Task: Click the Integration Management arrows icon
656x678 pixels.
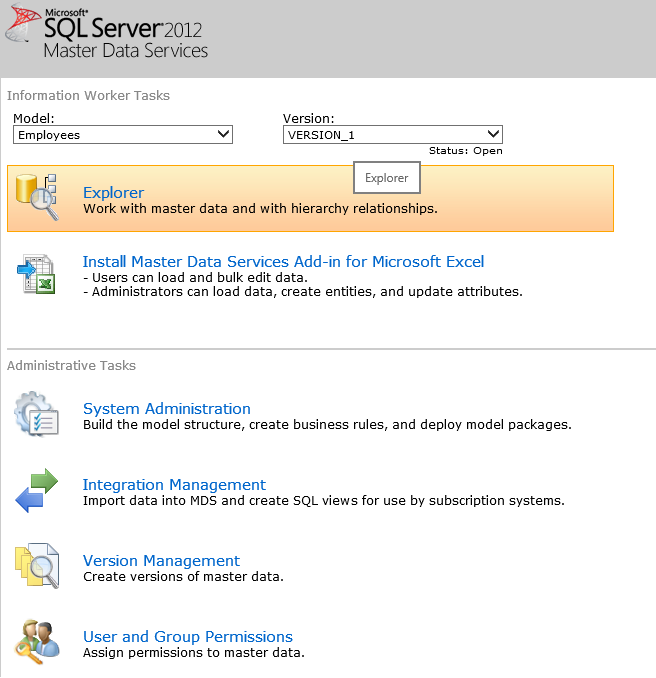Action: [x=36, y=490]
